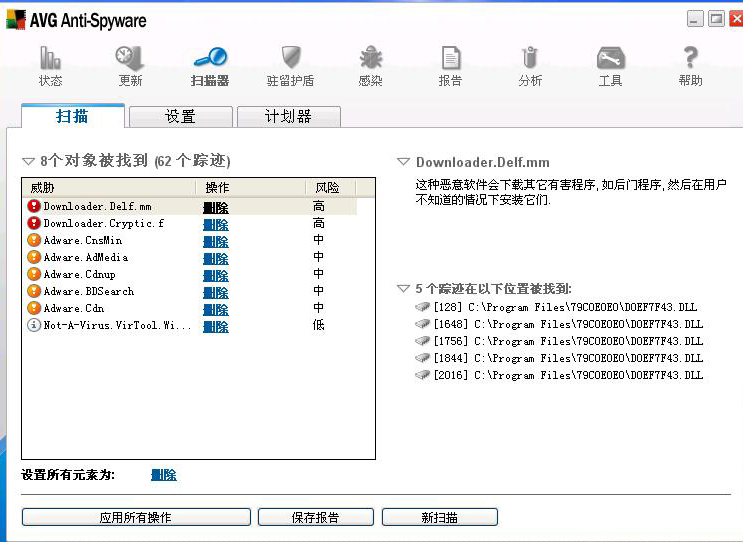Click trace path text for [2016] D0EF7F43.DLL
This screenshot has width=743, height=542.
click(568, 375)
